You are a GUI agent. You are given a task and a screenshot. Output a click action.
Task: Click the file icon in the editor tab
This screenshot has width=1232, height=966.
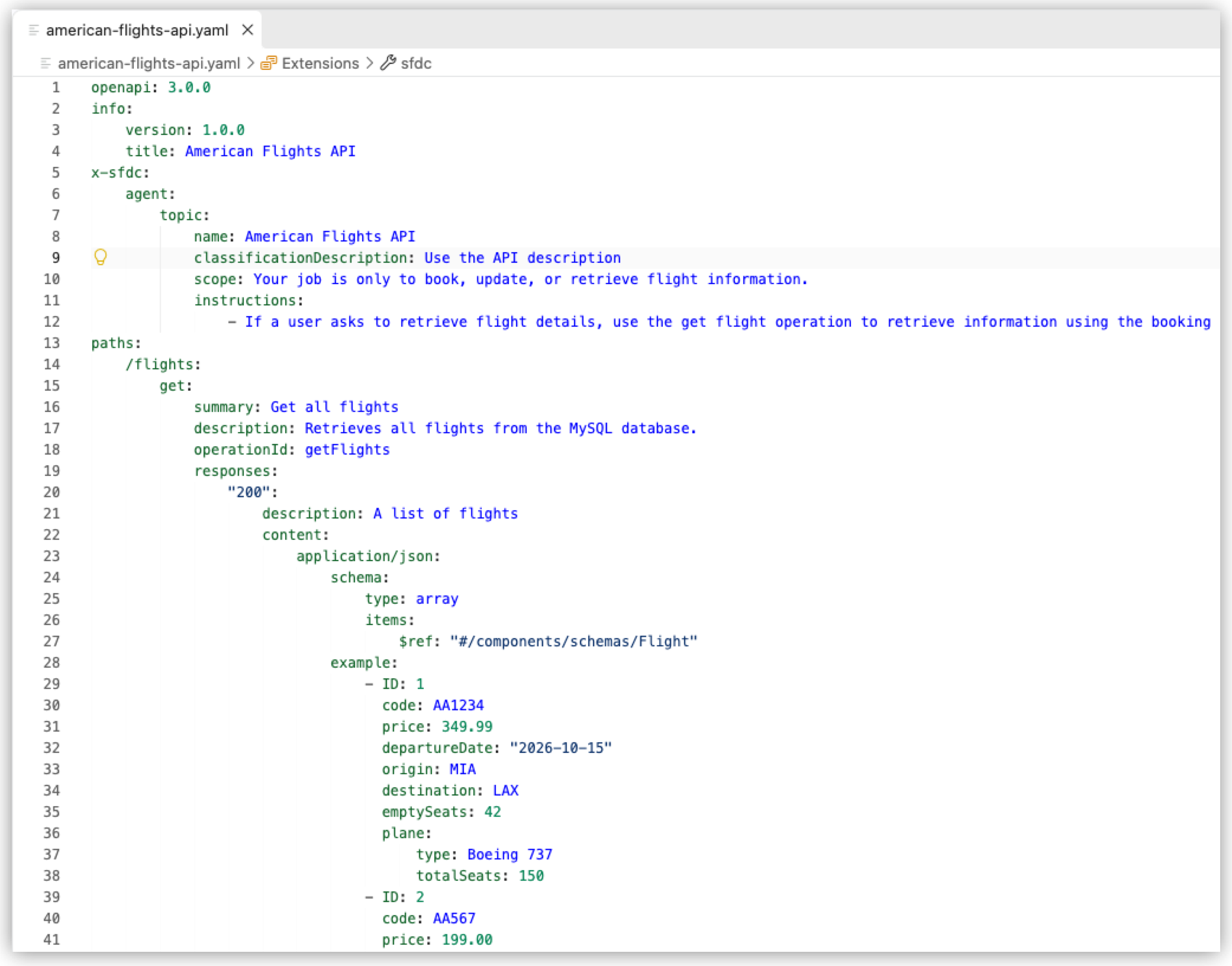[34, 30]
